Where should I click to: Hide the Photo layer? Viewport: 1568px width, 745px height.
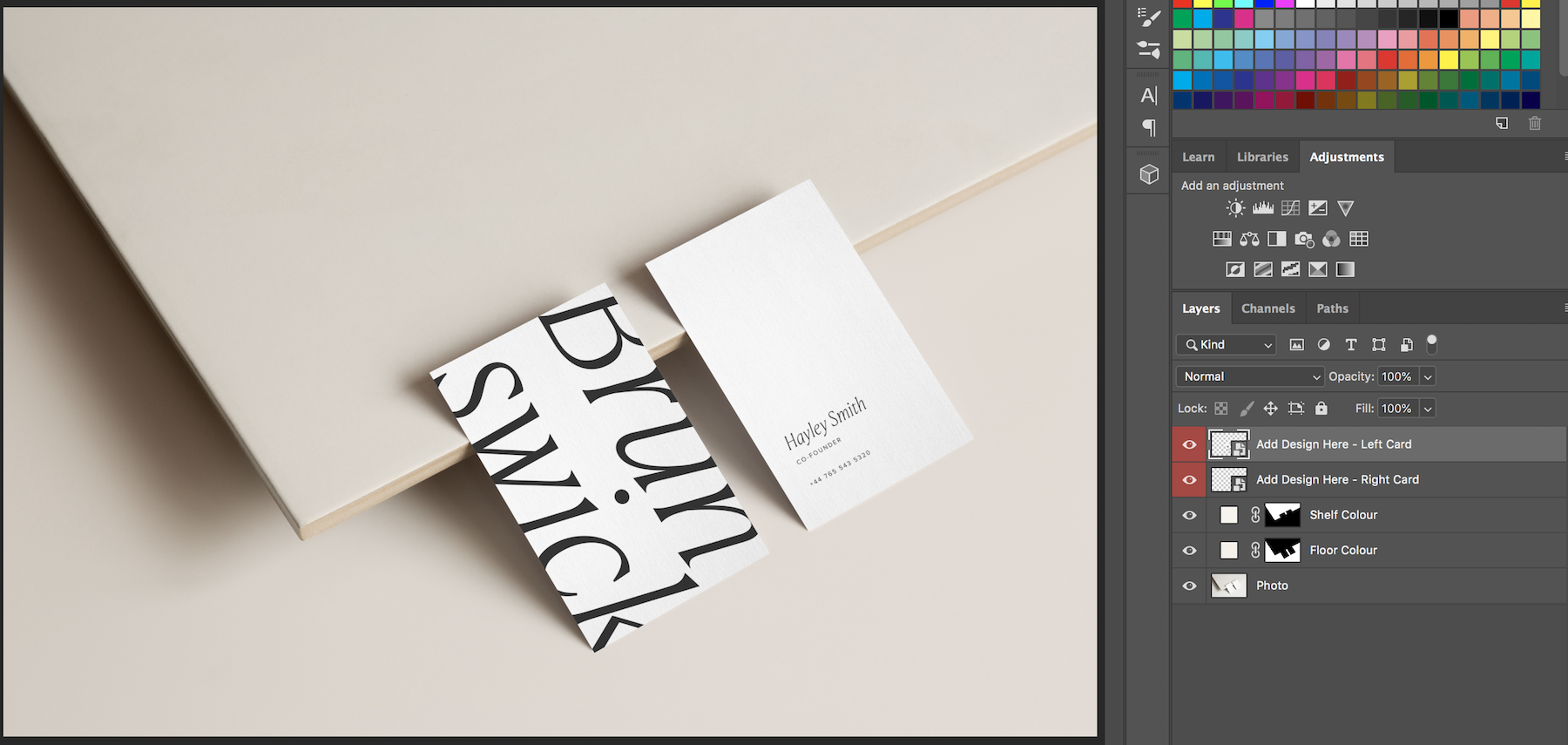point(1189,586)
